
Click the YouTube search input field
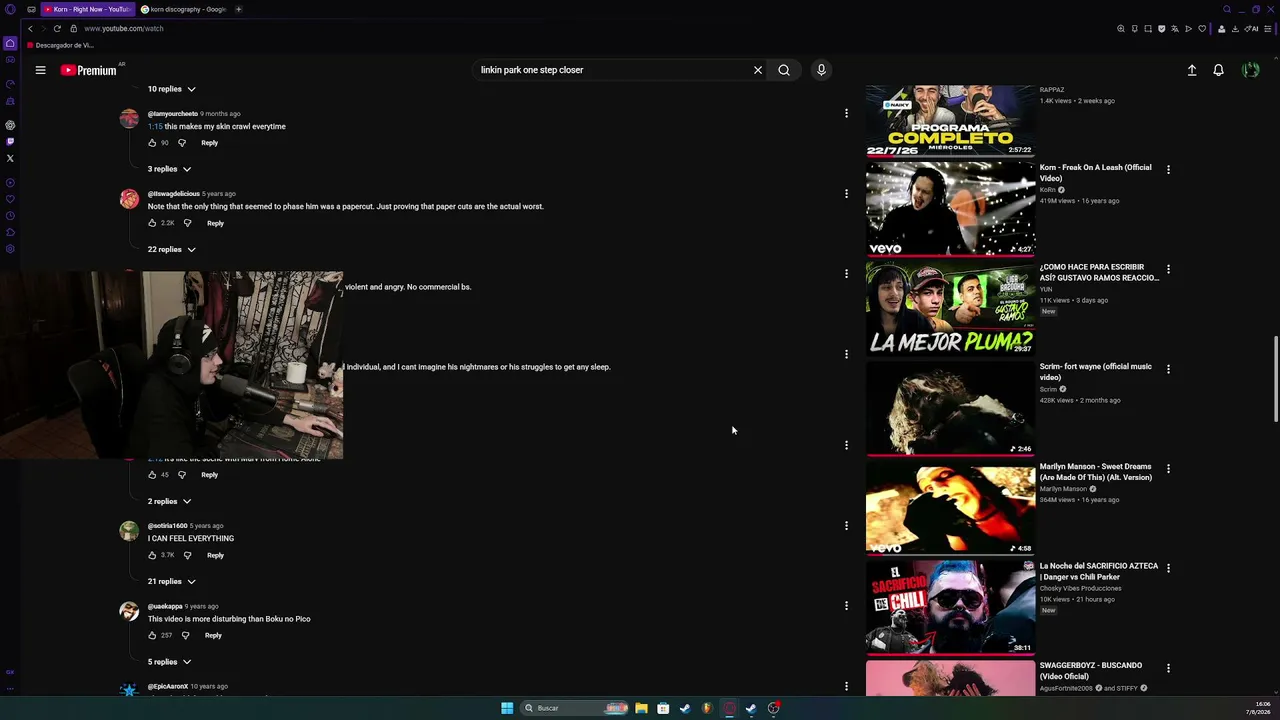coord(612,70)
